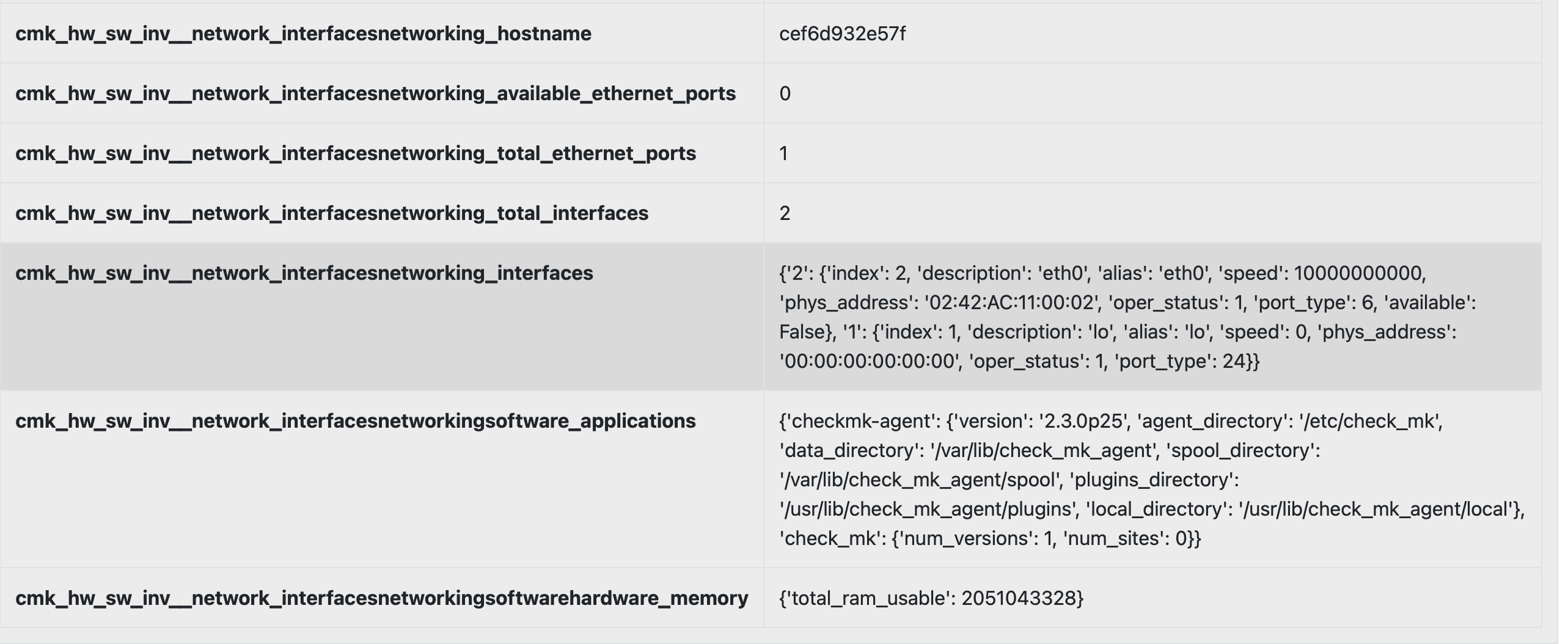Select the total ethernet ports value 1
Image resolution: width=1568 pixels, height=644 pixels.
pos(784,153)
